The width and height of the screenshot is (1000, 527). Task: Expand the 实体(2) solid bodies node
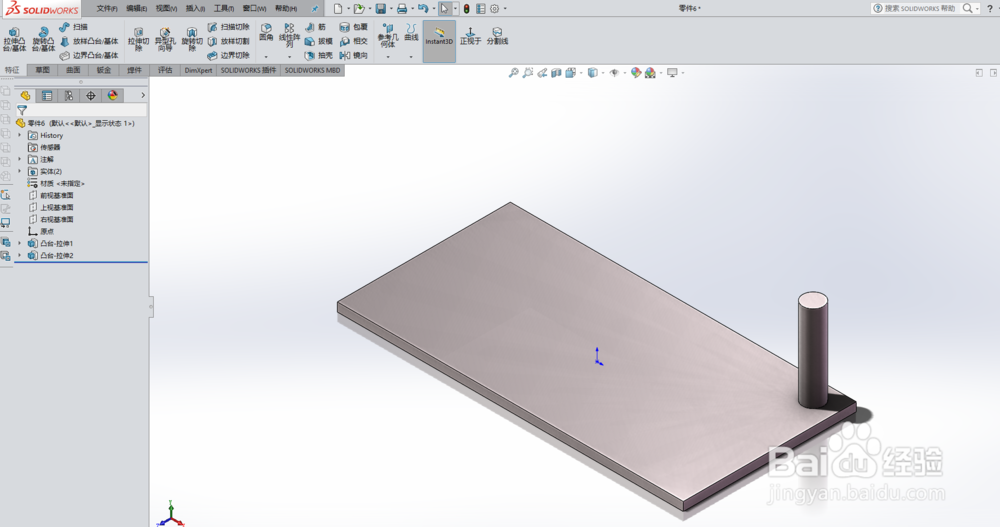click(20, 172)
